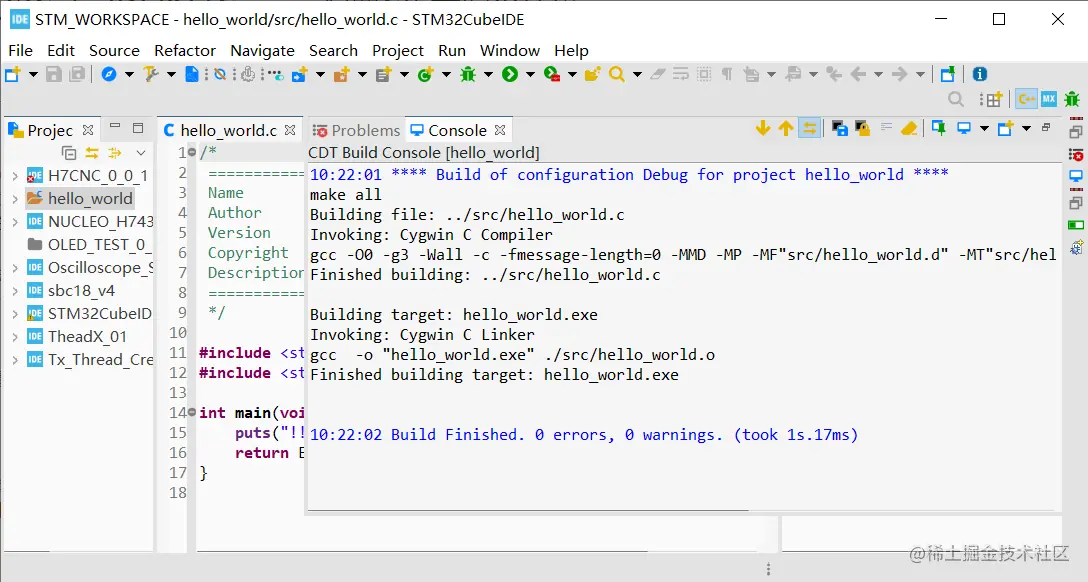Open the File menu
Image resolution: width=1088 pixels, height=582 pixels.
pyautogui.click(x=20, y=51)
